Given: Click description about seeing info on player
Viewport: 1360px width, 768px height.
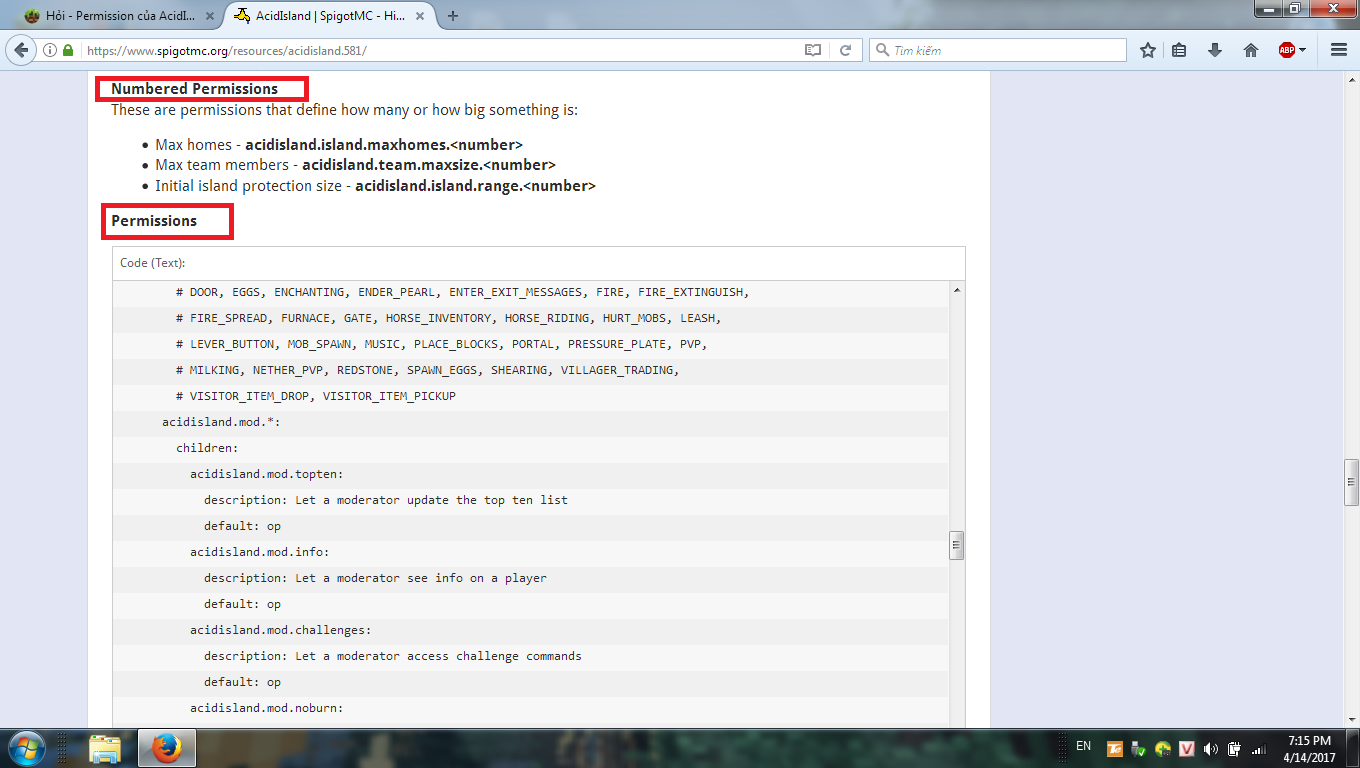Looking at the screenshot, I should pyautogui.click(x=375, y=578).
